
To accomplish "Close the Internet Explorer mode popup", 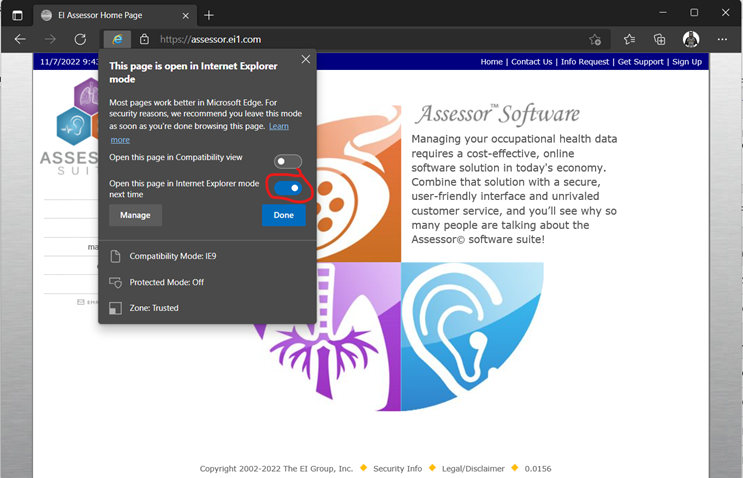I will pos(306,59).
